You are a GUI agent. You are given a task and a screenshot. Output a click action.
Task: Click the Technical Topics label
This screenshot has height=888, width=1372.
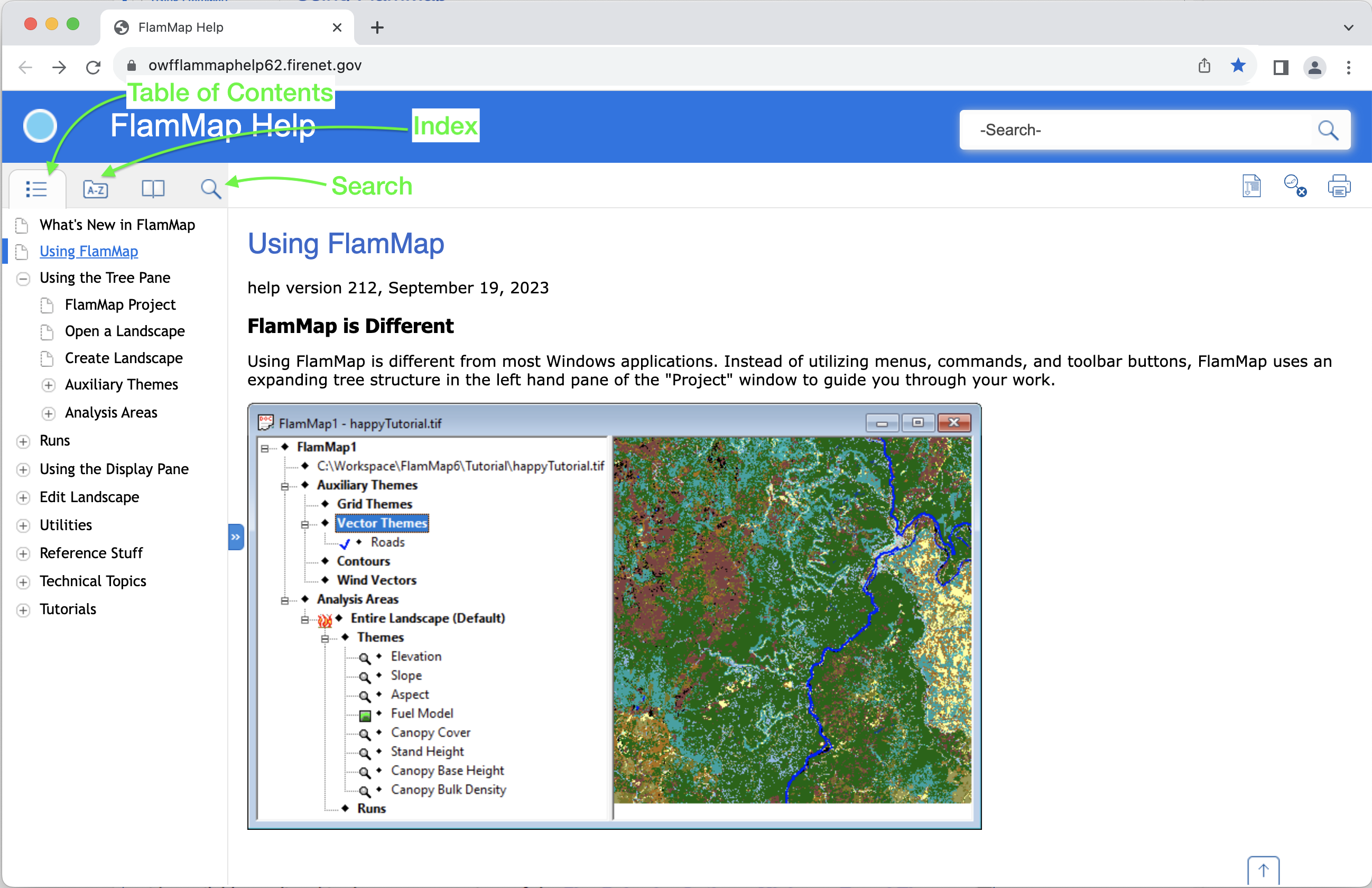pos(93,581)
